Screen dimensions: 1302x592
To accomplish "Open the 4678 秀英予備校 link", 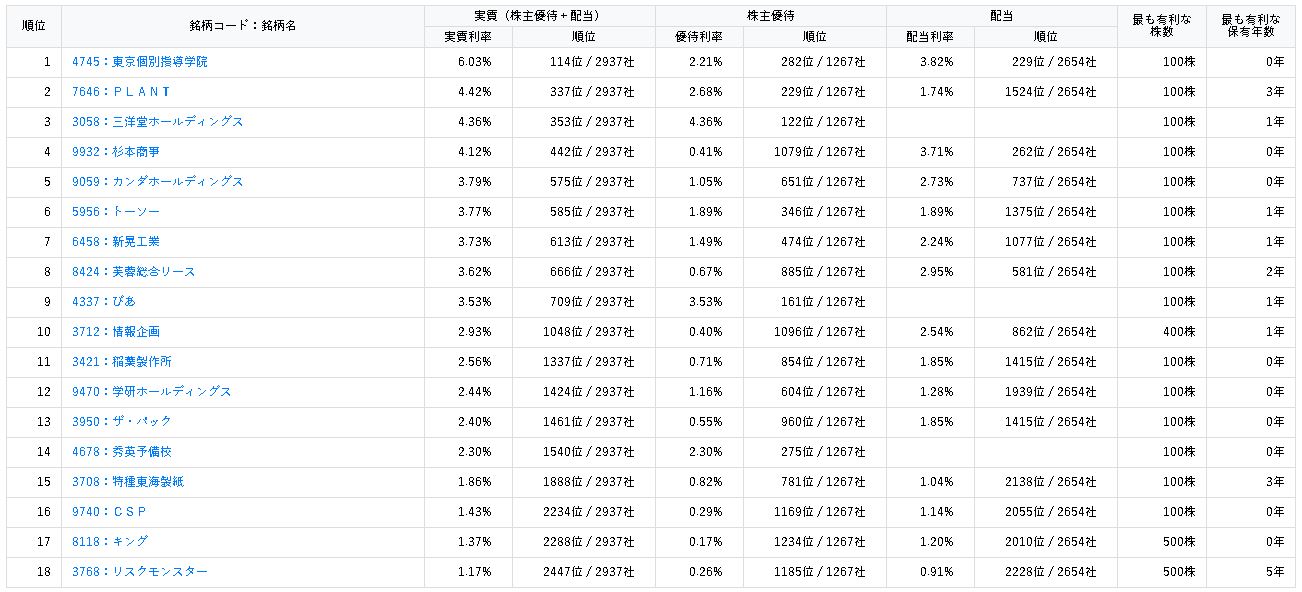I will [x=122, y=452].
